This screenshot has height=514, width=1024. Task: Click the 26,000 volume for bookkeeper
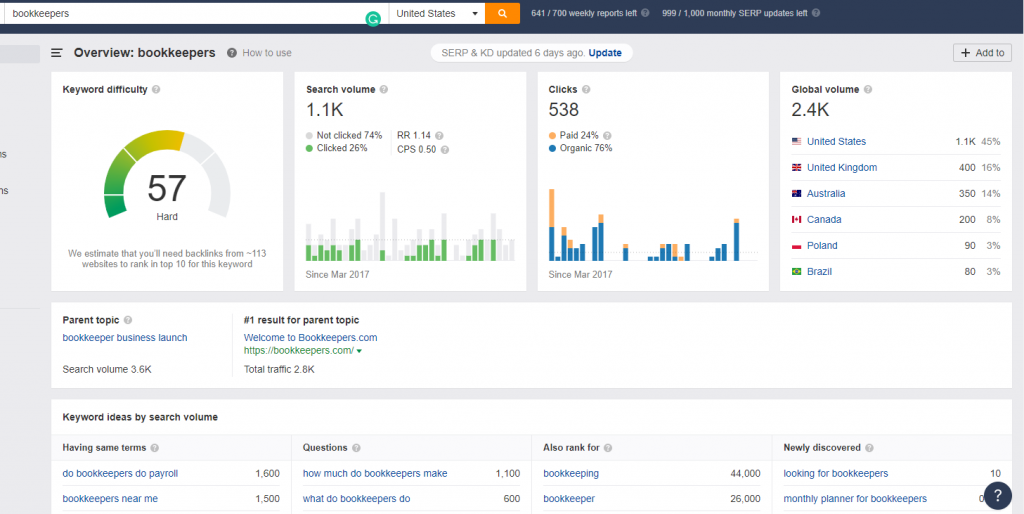point(745,498)
